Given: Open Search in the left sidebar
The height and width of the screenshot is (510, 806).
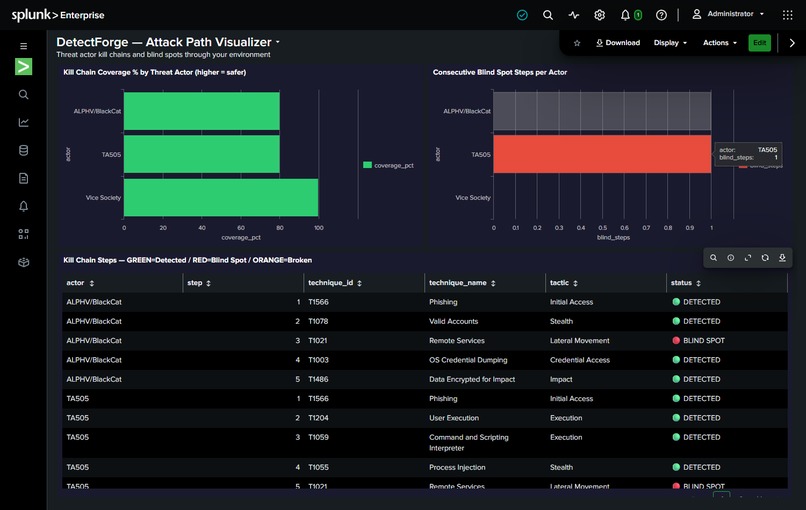Looking at the screenshot, I should click(x=24, y=95).
